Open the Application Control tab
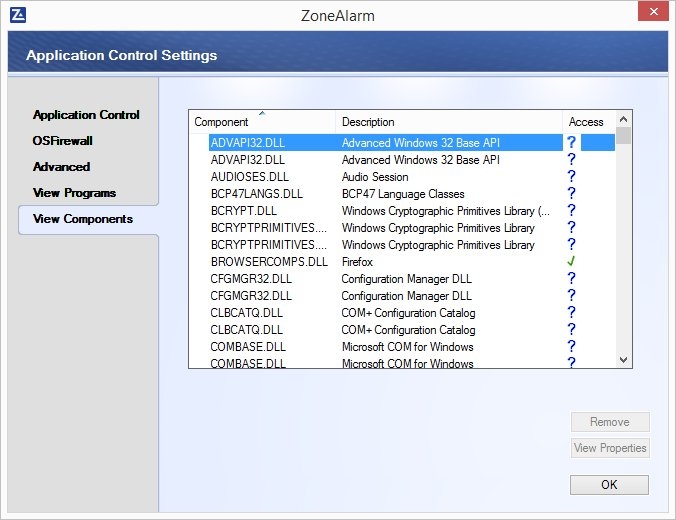676x520 pixels. pyautogui.click(x=86, y=115)
